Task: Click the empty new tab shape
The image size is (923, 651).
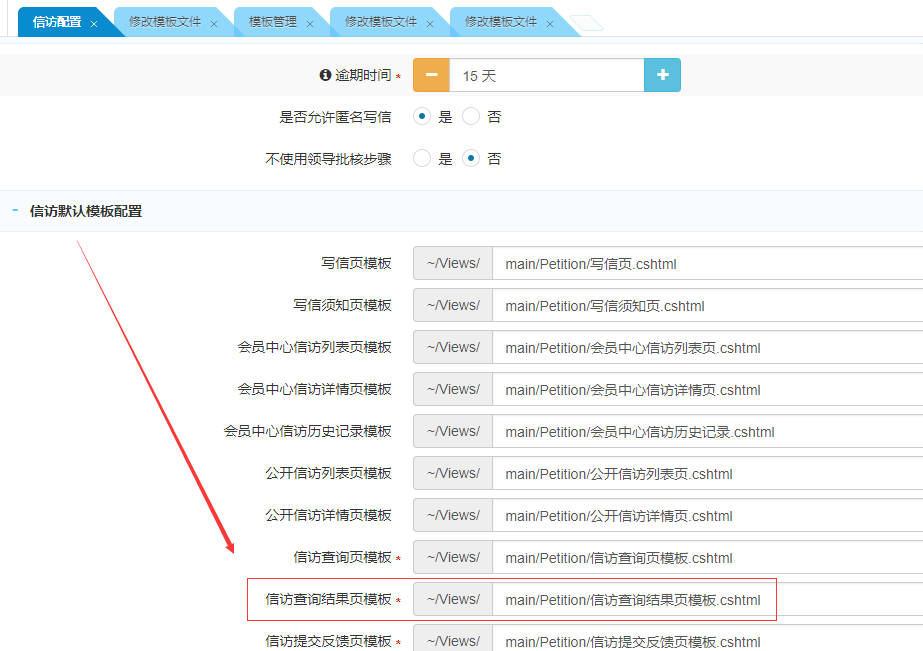Action: (x=587, y=23)
